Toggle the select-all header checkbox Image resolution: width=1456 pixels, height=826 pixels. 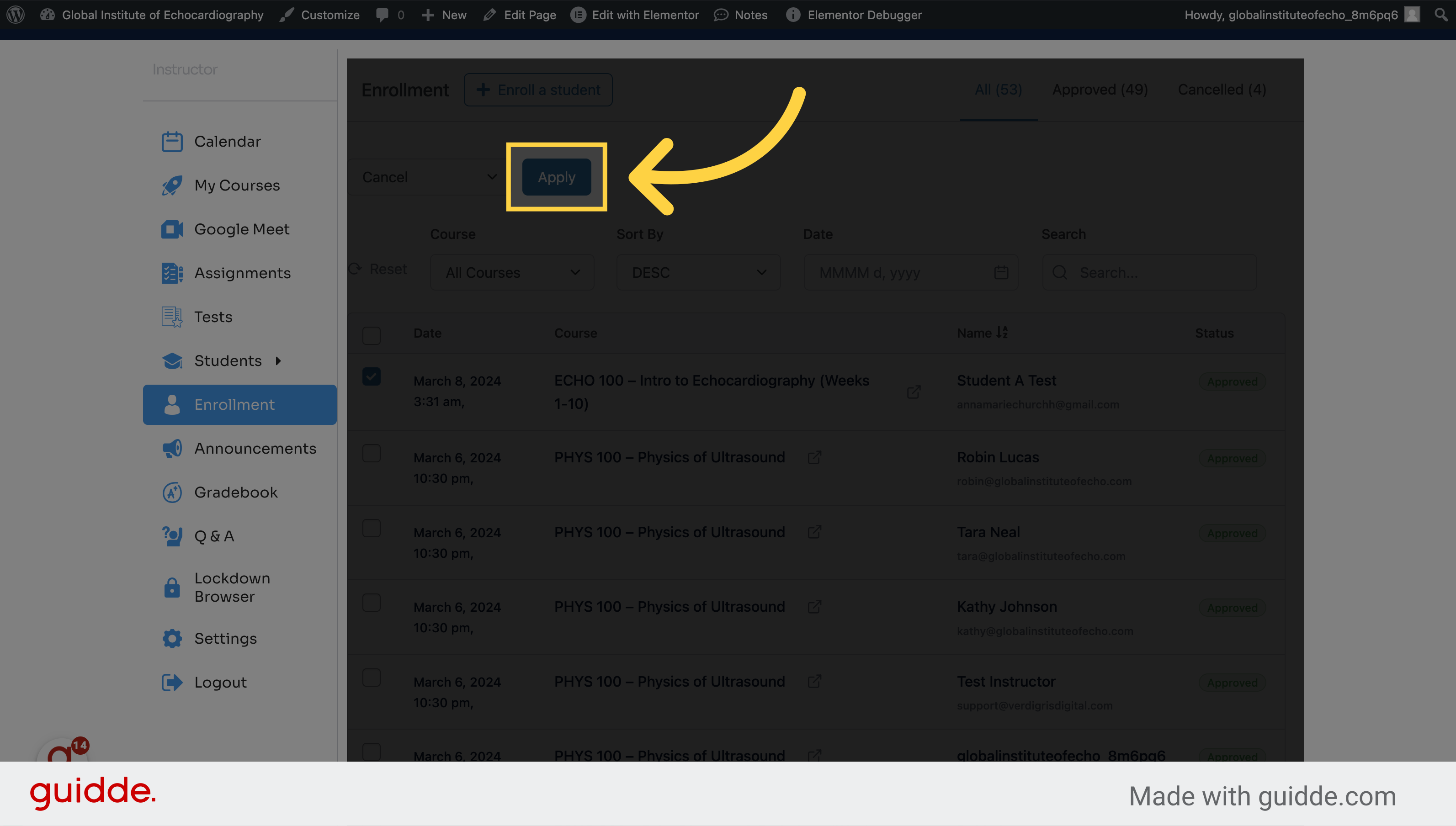pyautogui.click(x=372, y=335)
